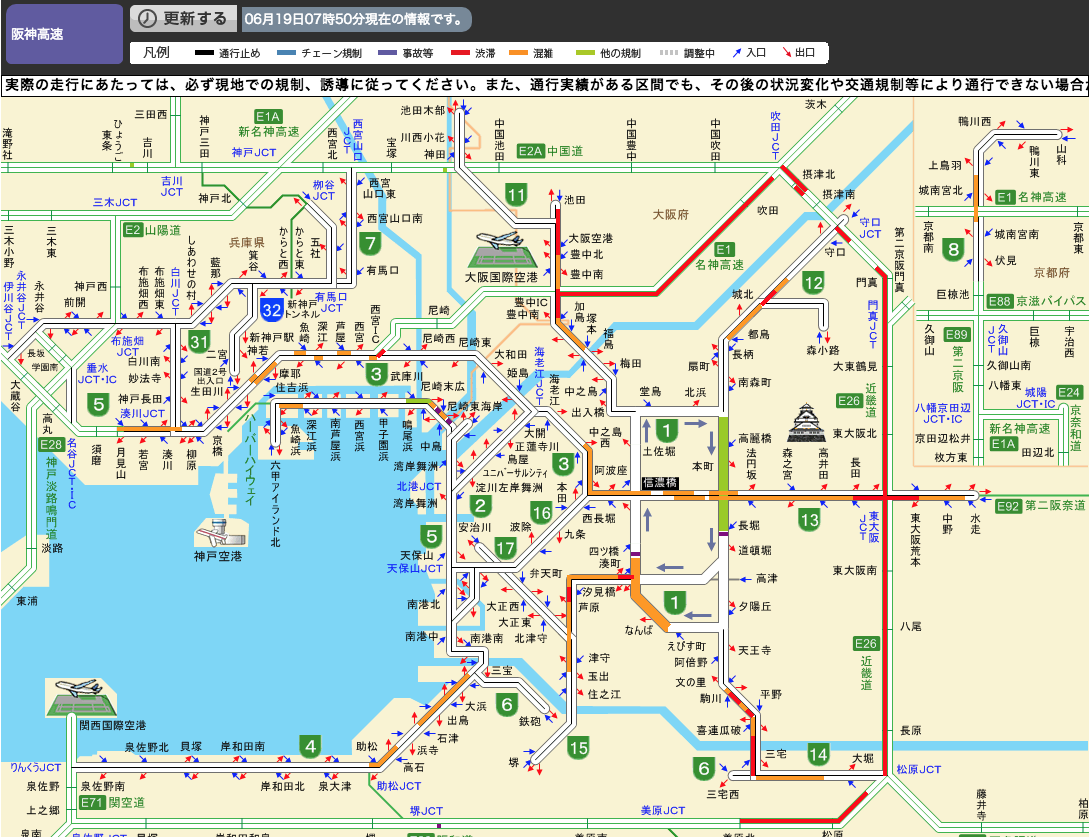The height and width of the screenshot is (837, 1090).
Task: Click the Osaka Castle icon
Action: click(807, 422)
